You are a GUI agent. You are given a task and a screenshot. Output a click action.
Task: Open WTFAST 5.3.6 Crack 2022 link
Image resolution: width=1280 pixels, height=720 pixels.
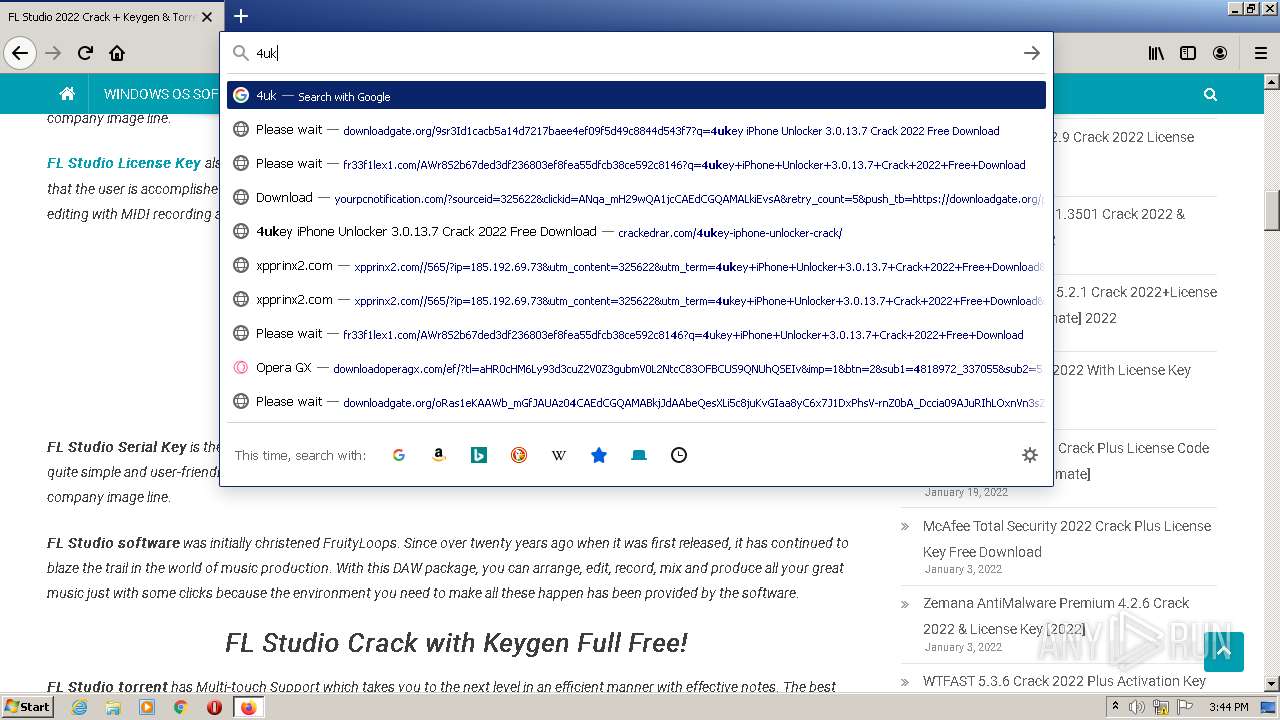pyautogui.click(x=1064, y=681)
